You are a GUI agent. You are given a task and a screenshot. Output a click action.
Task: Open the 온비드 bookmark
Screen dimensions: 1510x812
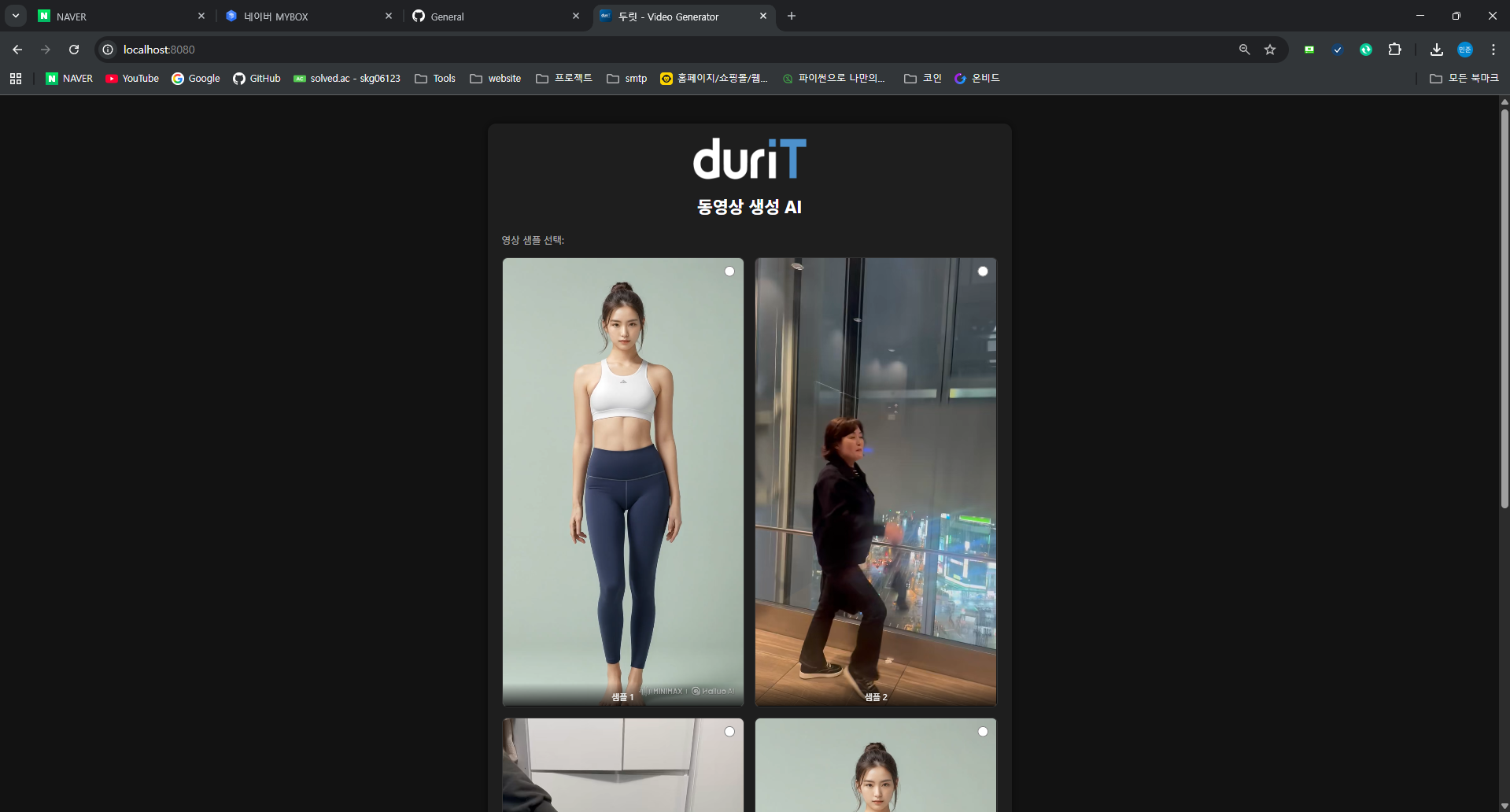click(x=977, y=79)
